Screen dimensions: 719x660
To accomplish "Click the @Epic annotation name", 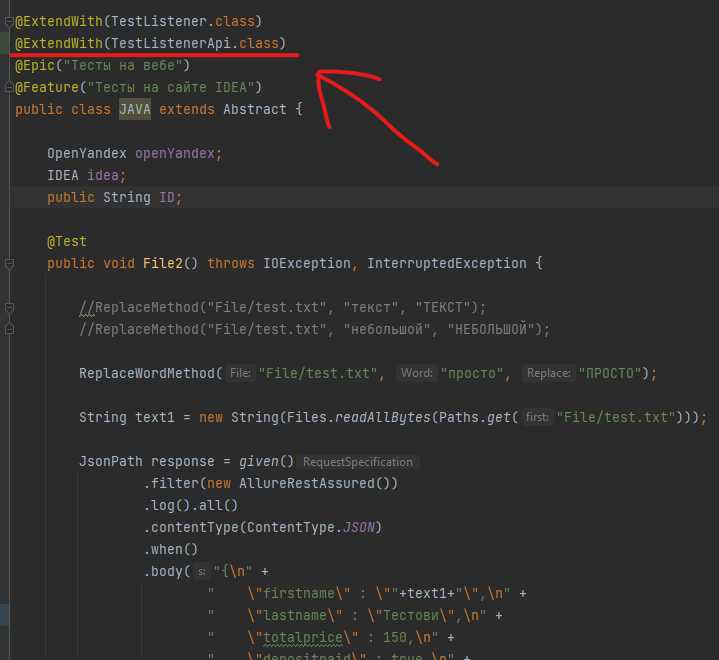I will click(35, 66).
